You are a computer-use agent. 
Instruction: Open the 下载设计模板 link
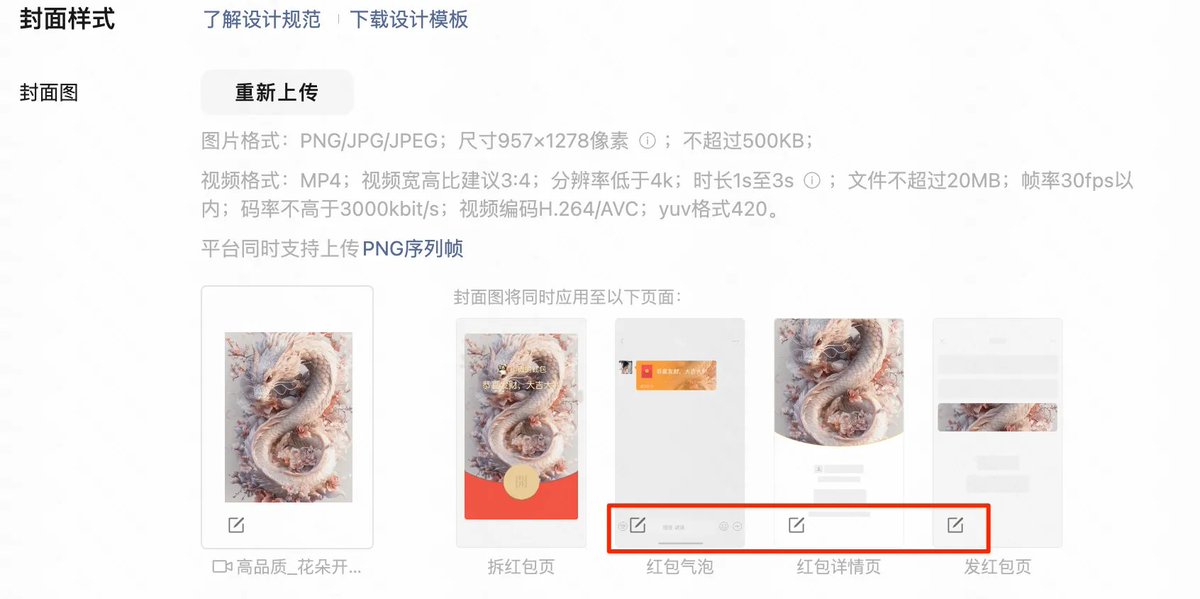point(409,19)
